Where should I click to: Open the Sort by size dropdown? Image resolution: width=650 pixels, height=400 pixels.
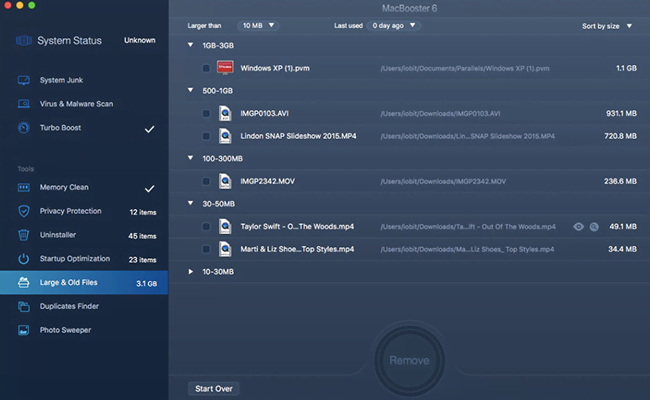click(x=606, y=26)
